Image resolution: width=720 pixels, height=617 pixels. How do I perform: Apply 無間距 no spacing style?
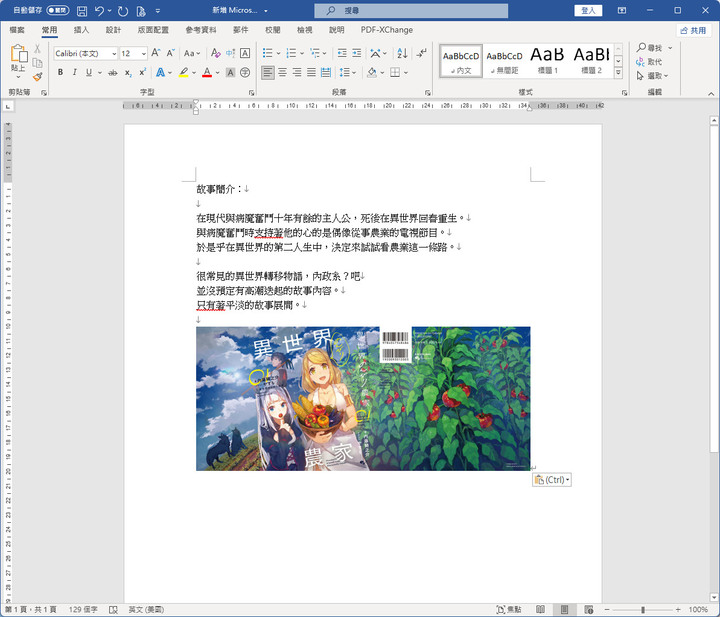click(x=504, y=60)
